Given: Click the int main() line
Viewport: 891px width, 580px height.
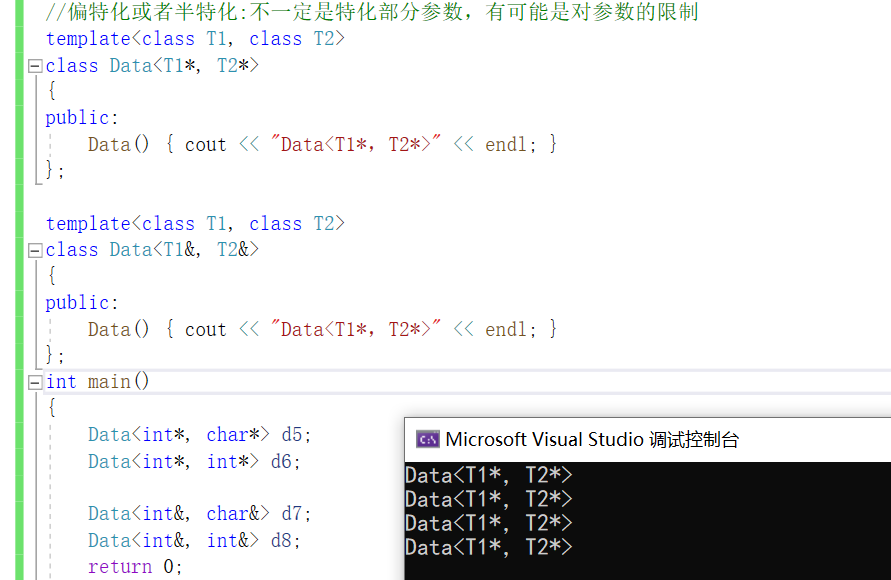Looking at the screenshot, I should [x=98, y=381].
